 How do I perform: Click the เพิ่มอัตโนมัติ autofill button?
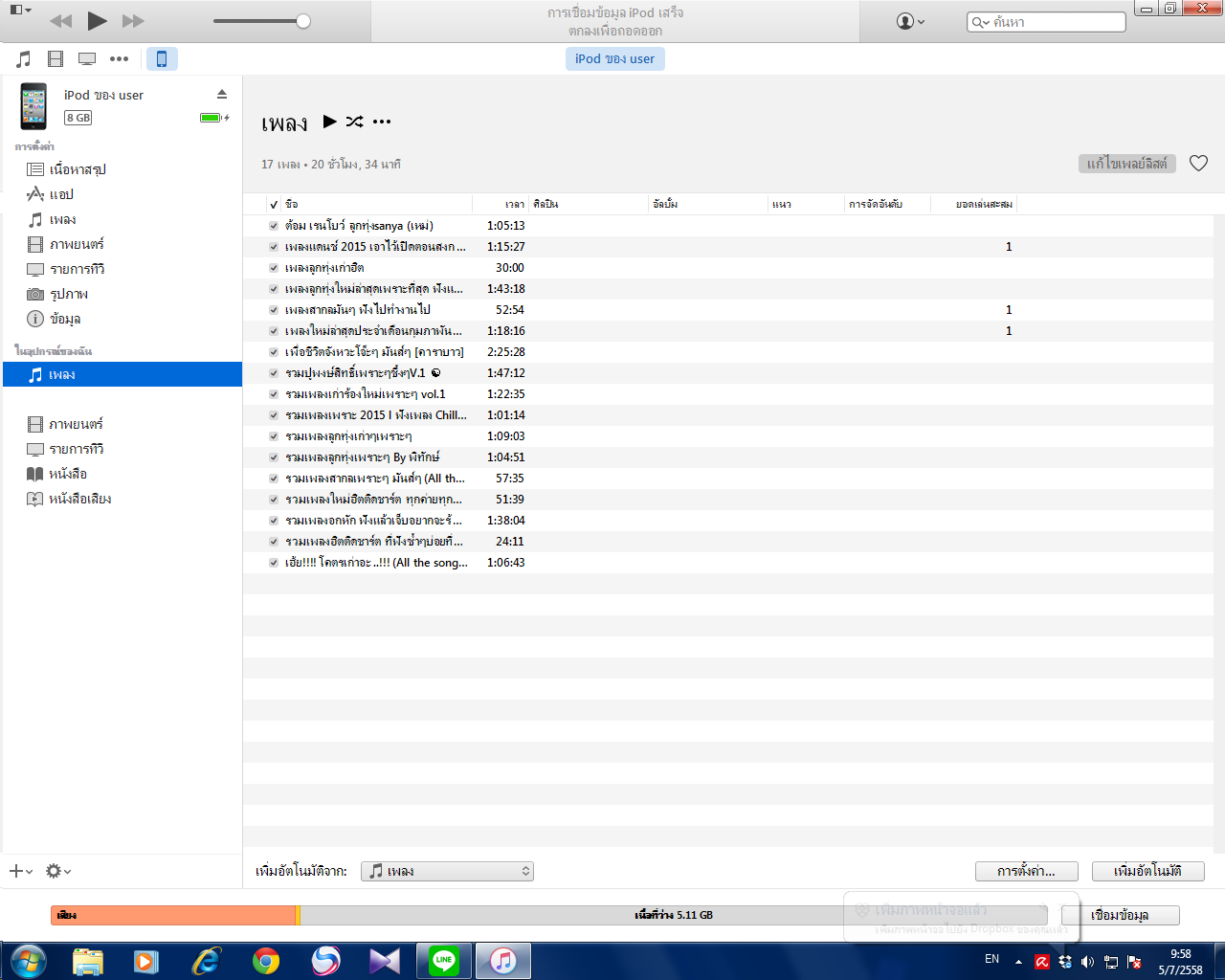1147,871
